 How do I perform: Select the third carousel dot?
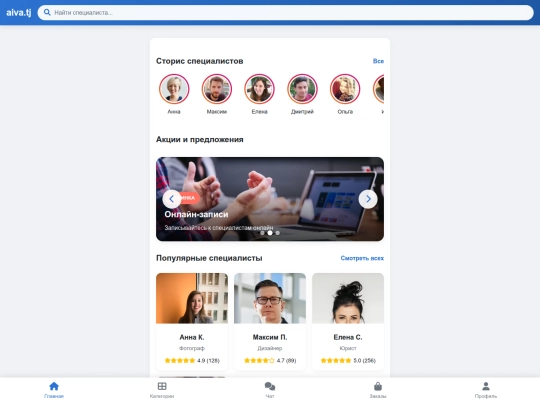click(278, 233)
